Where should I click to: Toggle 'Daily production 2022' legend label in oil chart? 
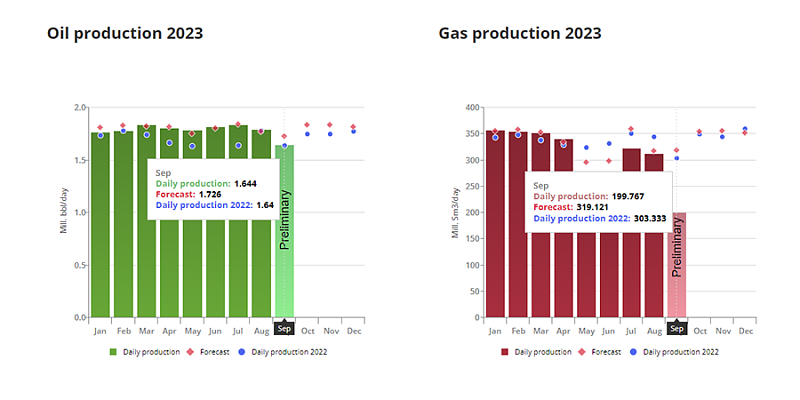(x=289, y=352)
